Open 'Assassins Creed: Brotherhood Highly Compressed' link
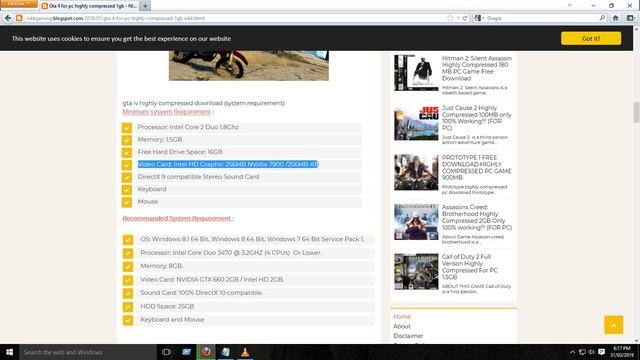The image size is (640, 360). [477, 217]
